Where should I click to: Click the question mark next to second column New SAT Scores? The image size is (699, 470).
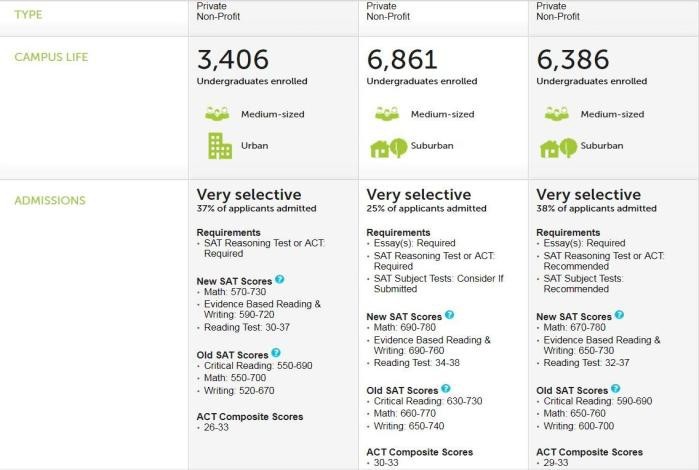click(x=449, y=315)
